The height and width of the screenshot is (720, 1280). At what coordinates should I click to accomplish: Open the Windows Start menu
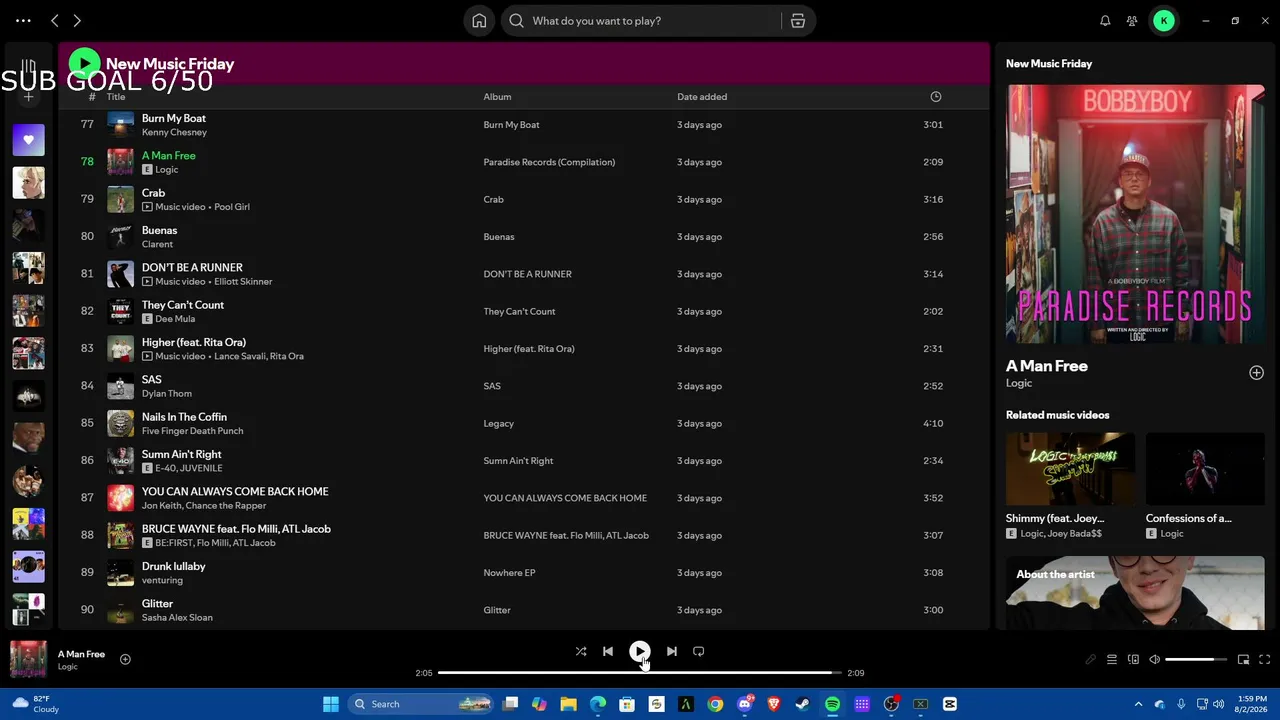point(331,704)
